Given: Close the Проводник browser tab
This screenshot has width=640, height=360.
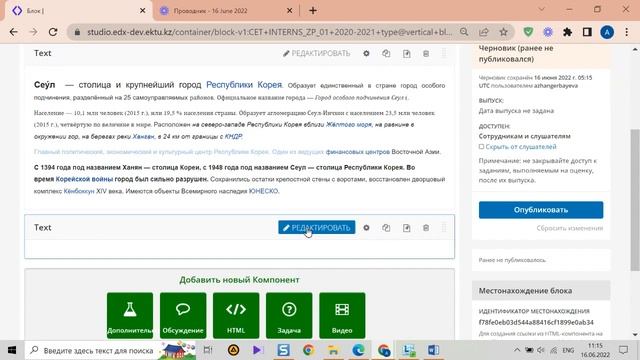Looking at the screenshot, I should click(x=289, y=11).
